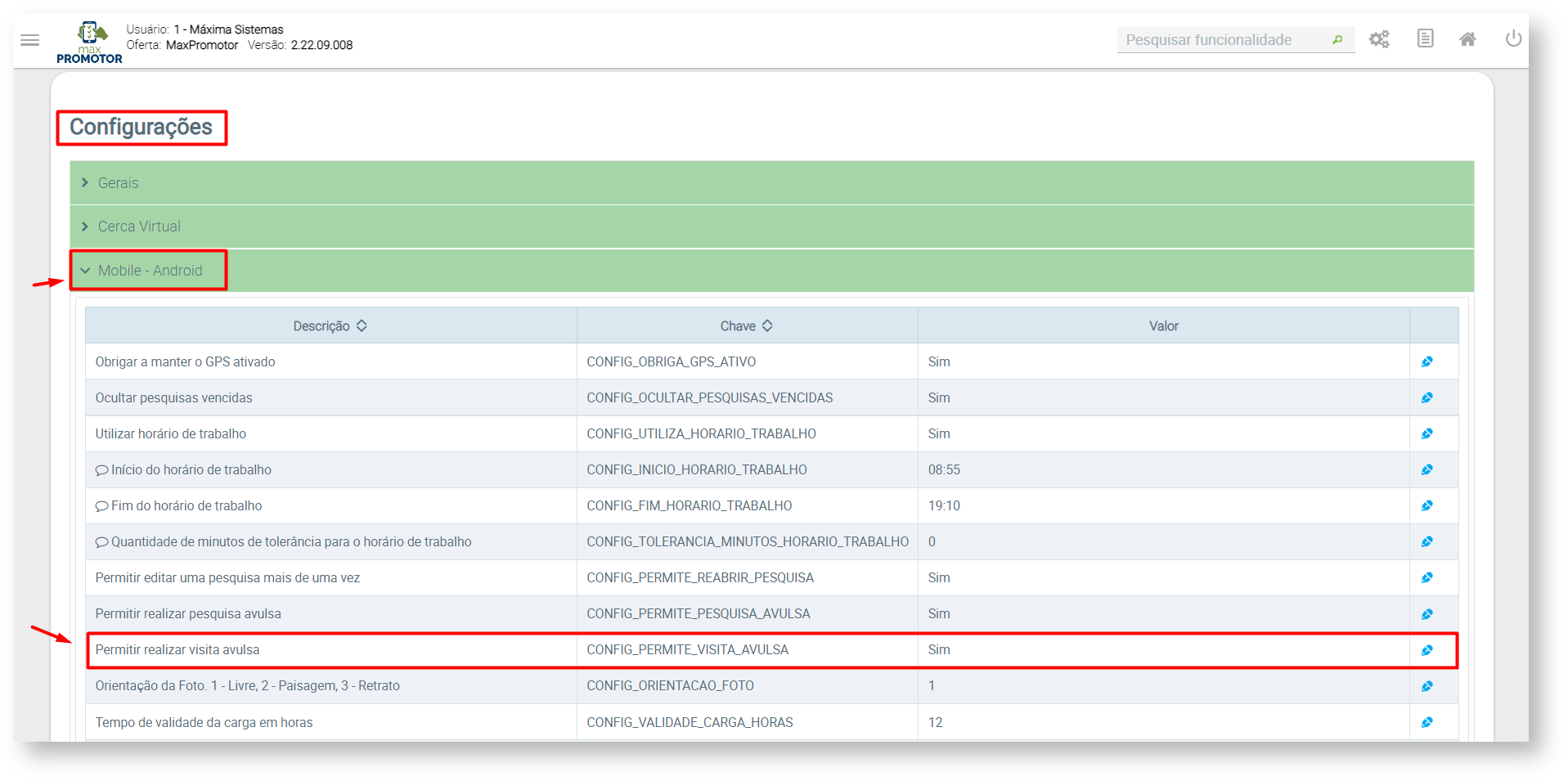The height and width of the screenshot is (781, 1568).
Task: Edit 'Permitir realizar visita avulsa' setting
Action: point(1427,650)
